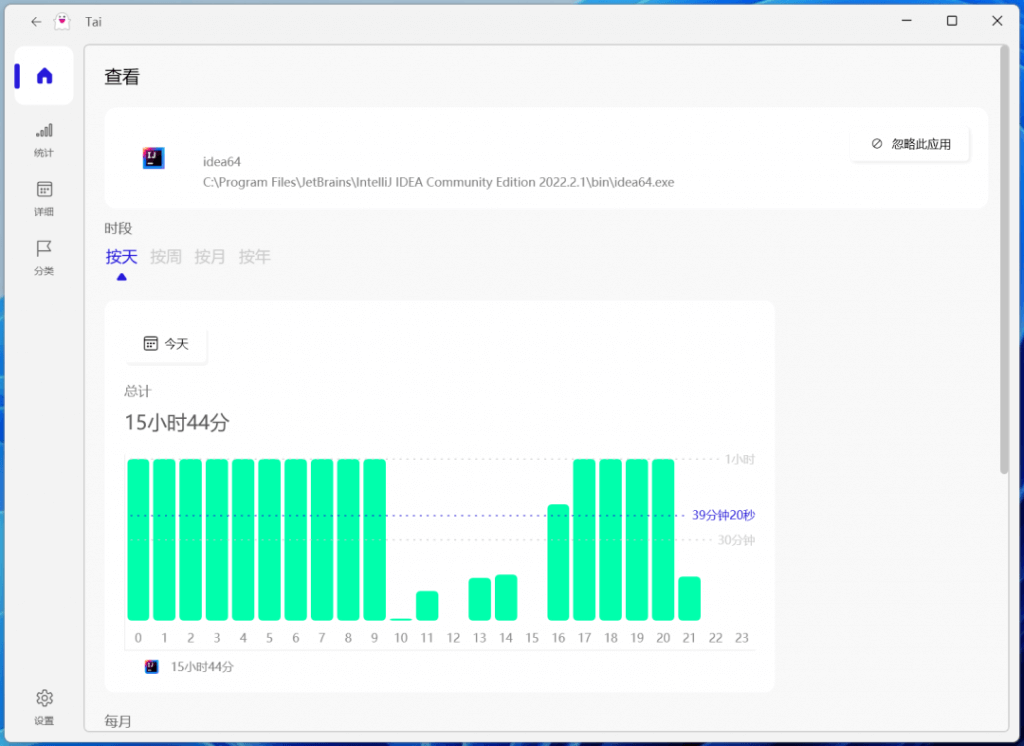Maximize the Tai window
The width and height of the screenshot is (1024, 746).
tap(952, 21)
